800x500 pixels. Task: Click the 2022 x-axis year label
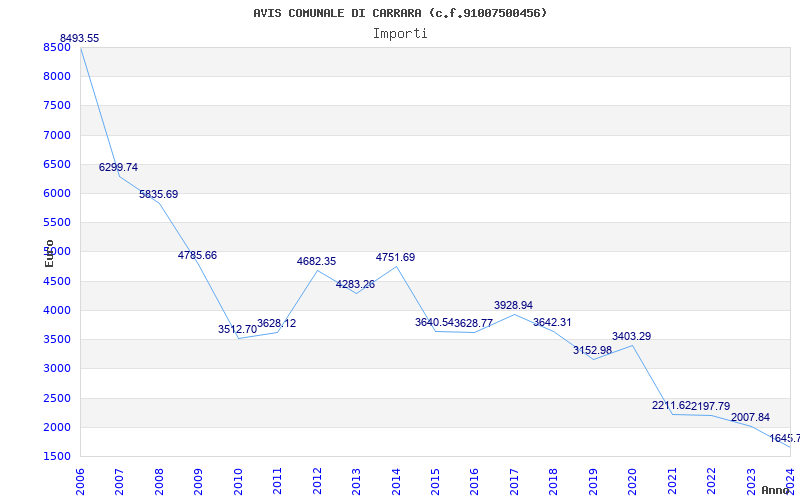point(711,481)
